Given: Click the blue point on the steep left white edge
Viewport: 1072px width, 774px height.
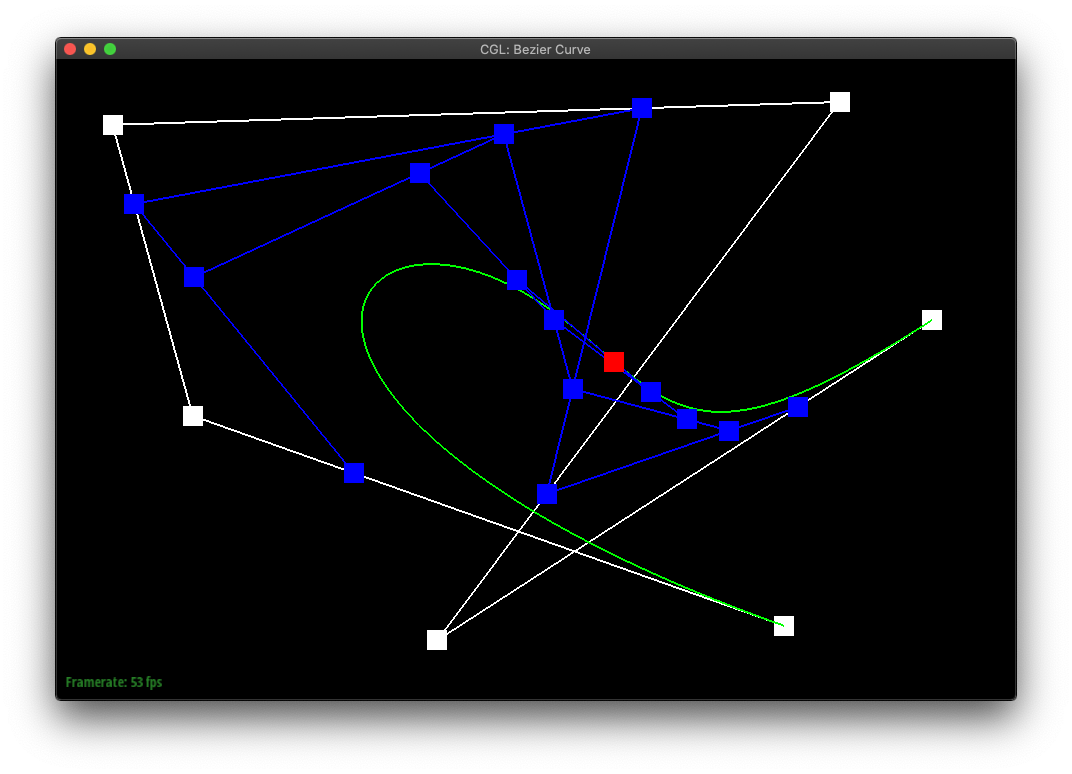Looking at the screenshot, I should click(134, 204).
